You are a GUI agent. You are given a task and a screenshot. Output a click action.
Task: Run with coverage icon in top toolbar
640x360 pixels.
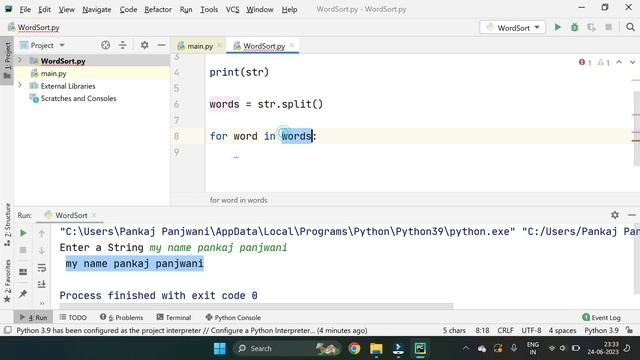pos(591,27)
